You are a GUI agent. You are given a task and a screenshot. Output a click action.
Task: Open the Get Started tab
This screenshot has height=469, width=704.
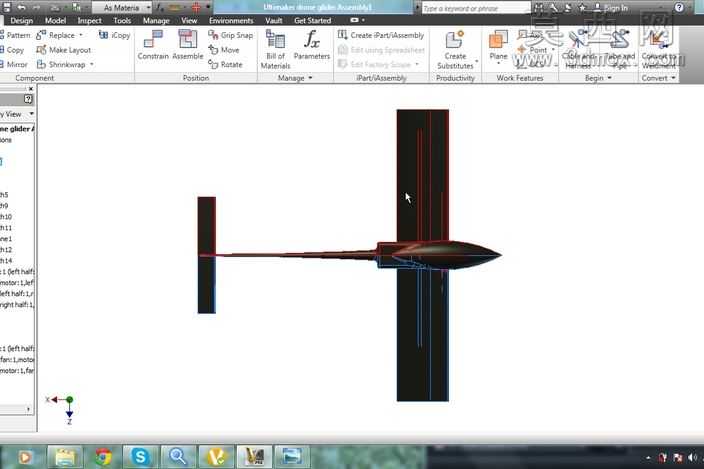(312, 21)
